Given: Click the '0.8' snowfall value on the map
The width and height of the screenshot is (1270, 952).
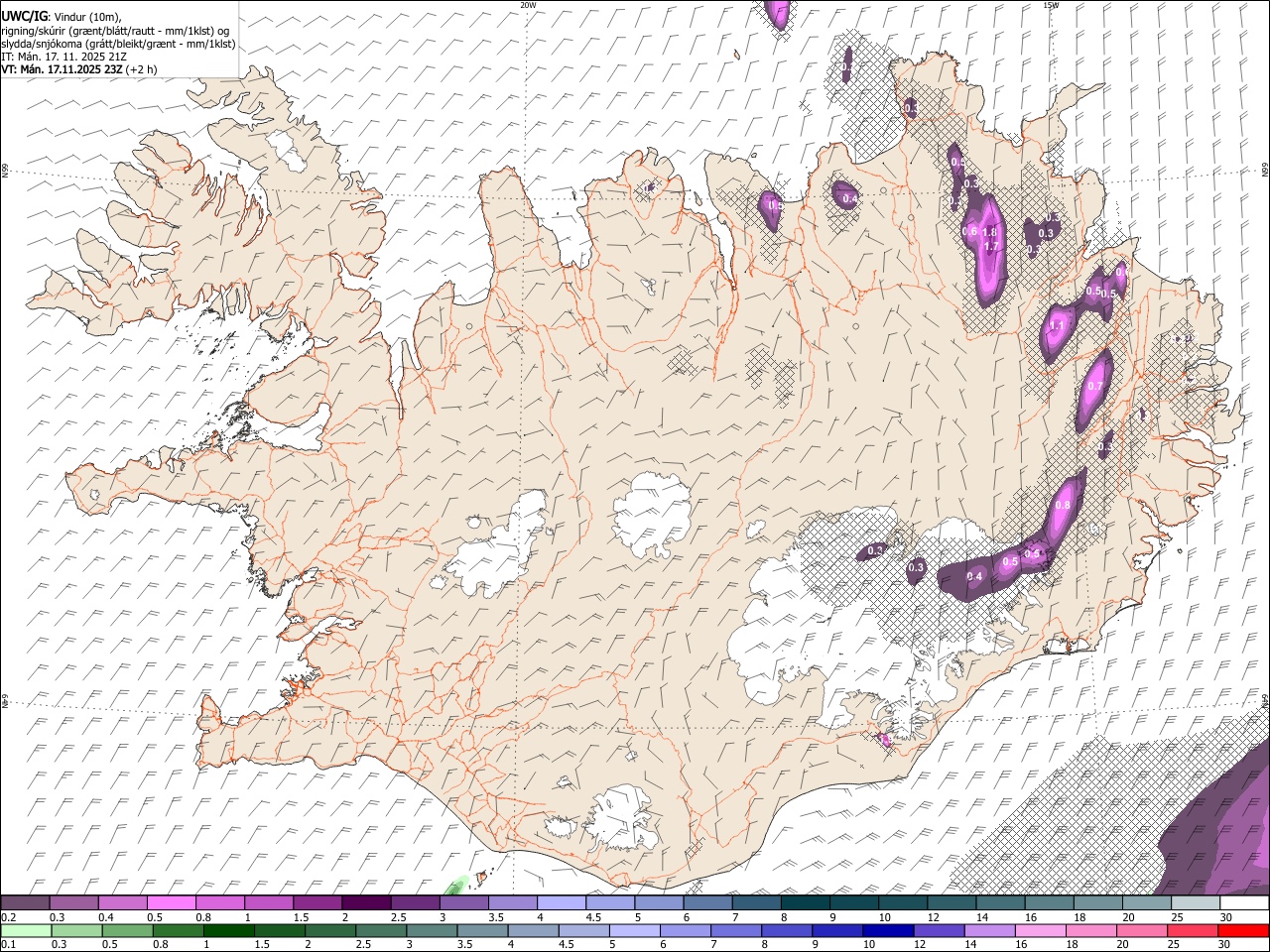Looking at the screenshot, I should pos(1063,505).
